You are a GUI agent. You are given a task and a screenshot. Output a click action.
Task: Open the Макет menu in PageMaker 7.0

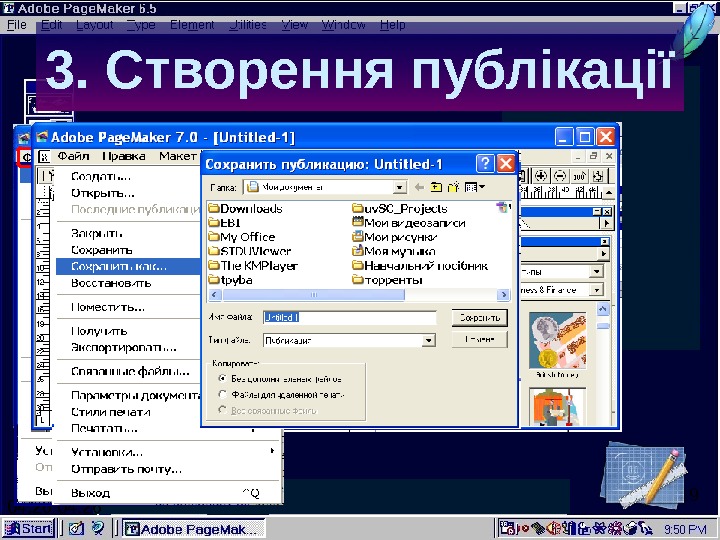click(x=178, y=157)
